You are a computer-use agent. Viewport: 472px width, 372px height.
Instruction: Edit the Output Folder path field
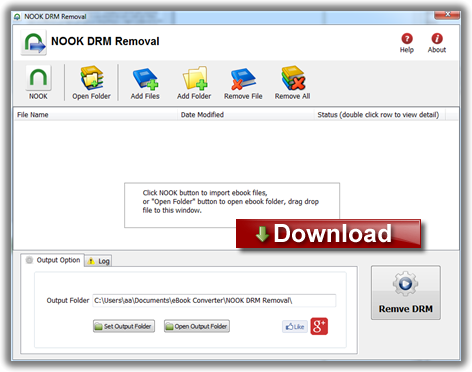coord(214,300)
